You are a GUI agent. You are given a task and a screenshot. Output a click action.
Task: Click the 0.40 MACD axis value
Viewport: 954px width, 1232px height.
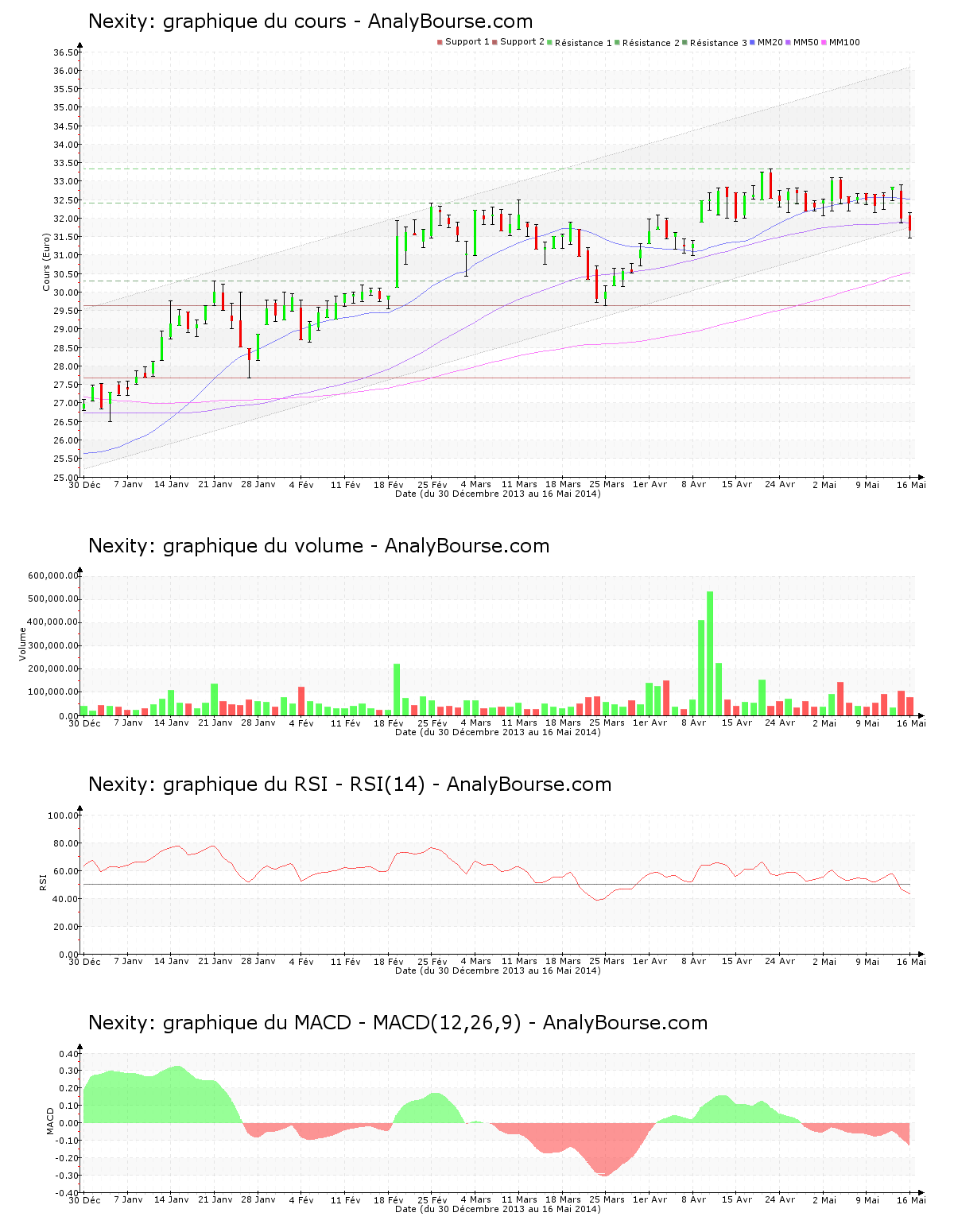tap(68, 1054)
